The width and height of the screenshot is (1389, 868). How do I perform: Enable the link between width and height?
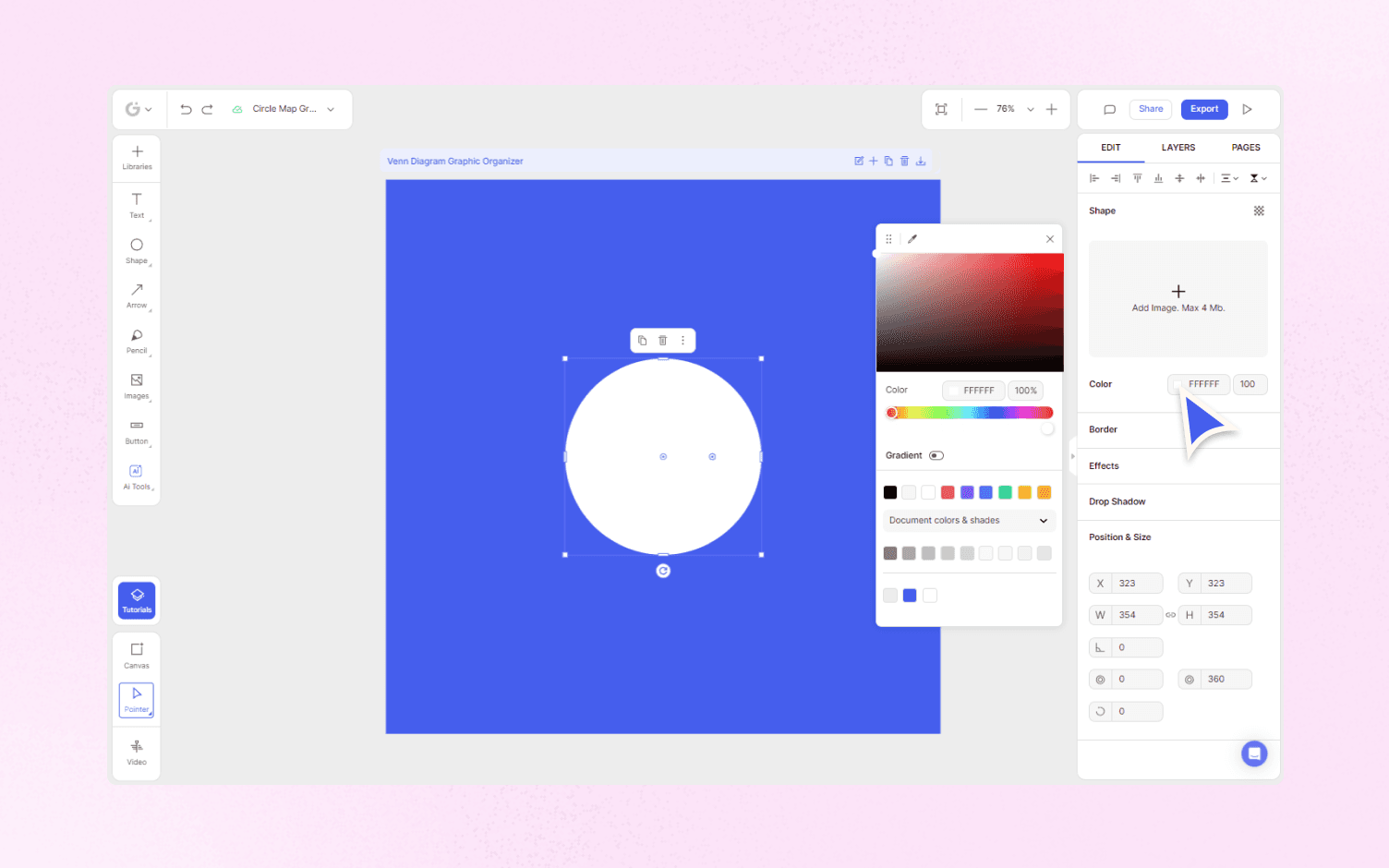point(1170,615)
